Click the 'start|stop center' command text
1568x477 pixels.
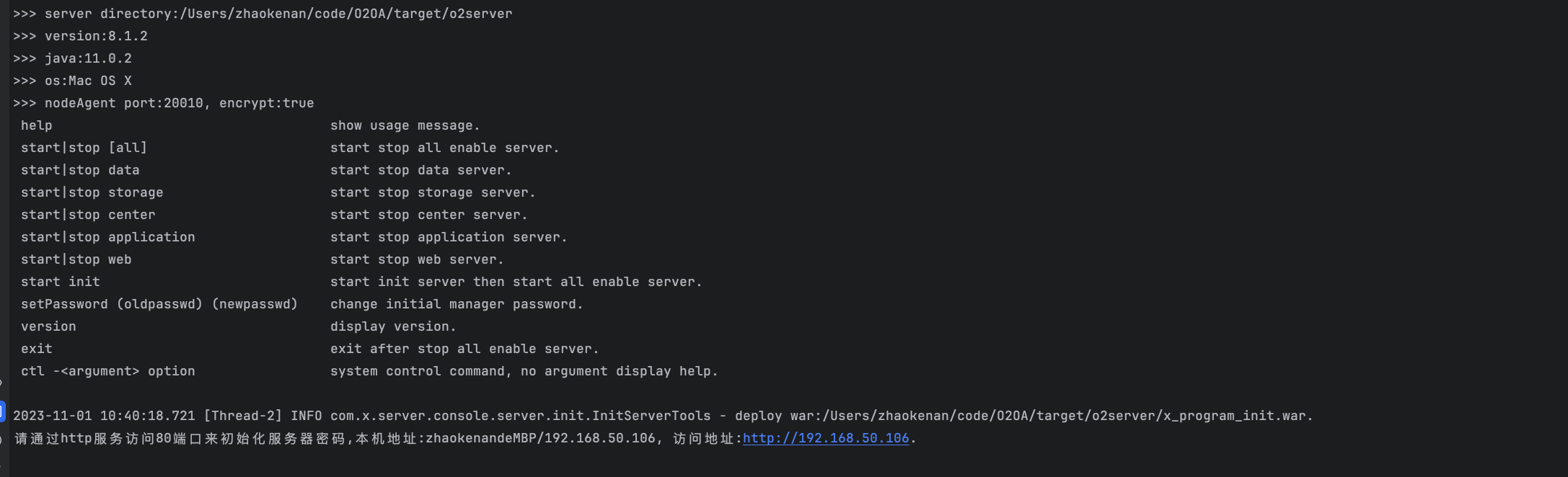tap(88, 215)
